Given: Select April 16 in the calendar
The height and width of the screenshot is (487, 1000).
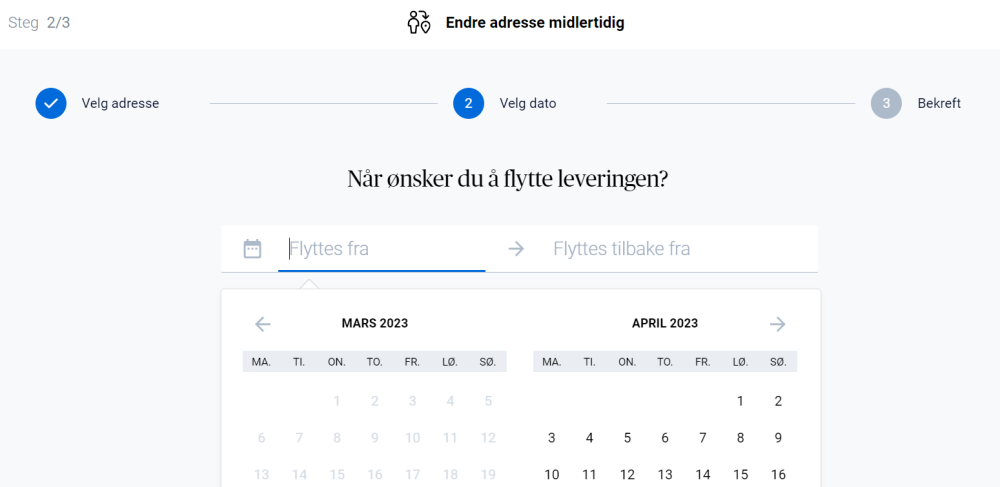Looking at the screenshot, I should click(778, 475).
